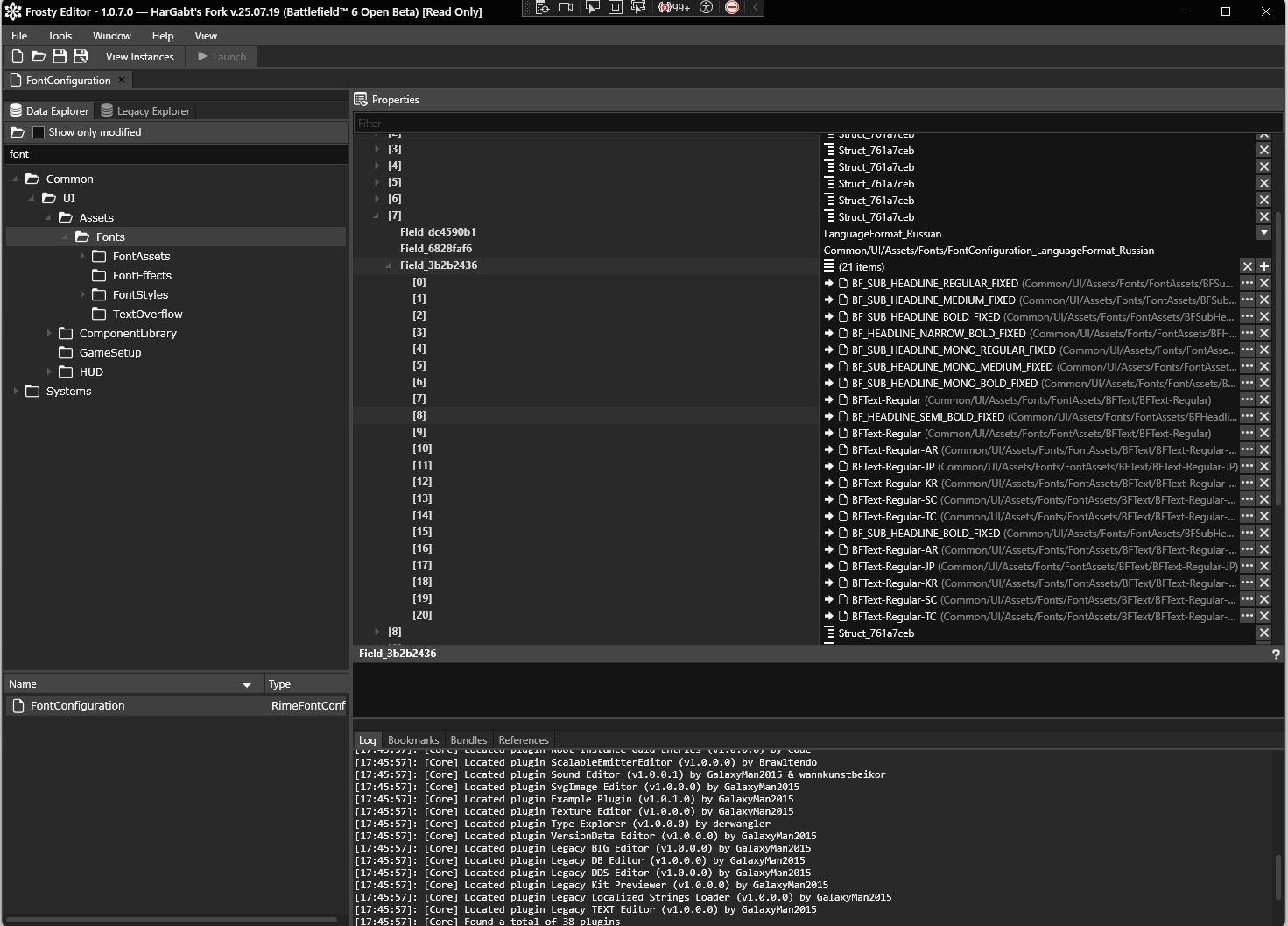Expand the Systems folder in tree
The image size is (1288, 926).
(x=16, y=391)
